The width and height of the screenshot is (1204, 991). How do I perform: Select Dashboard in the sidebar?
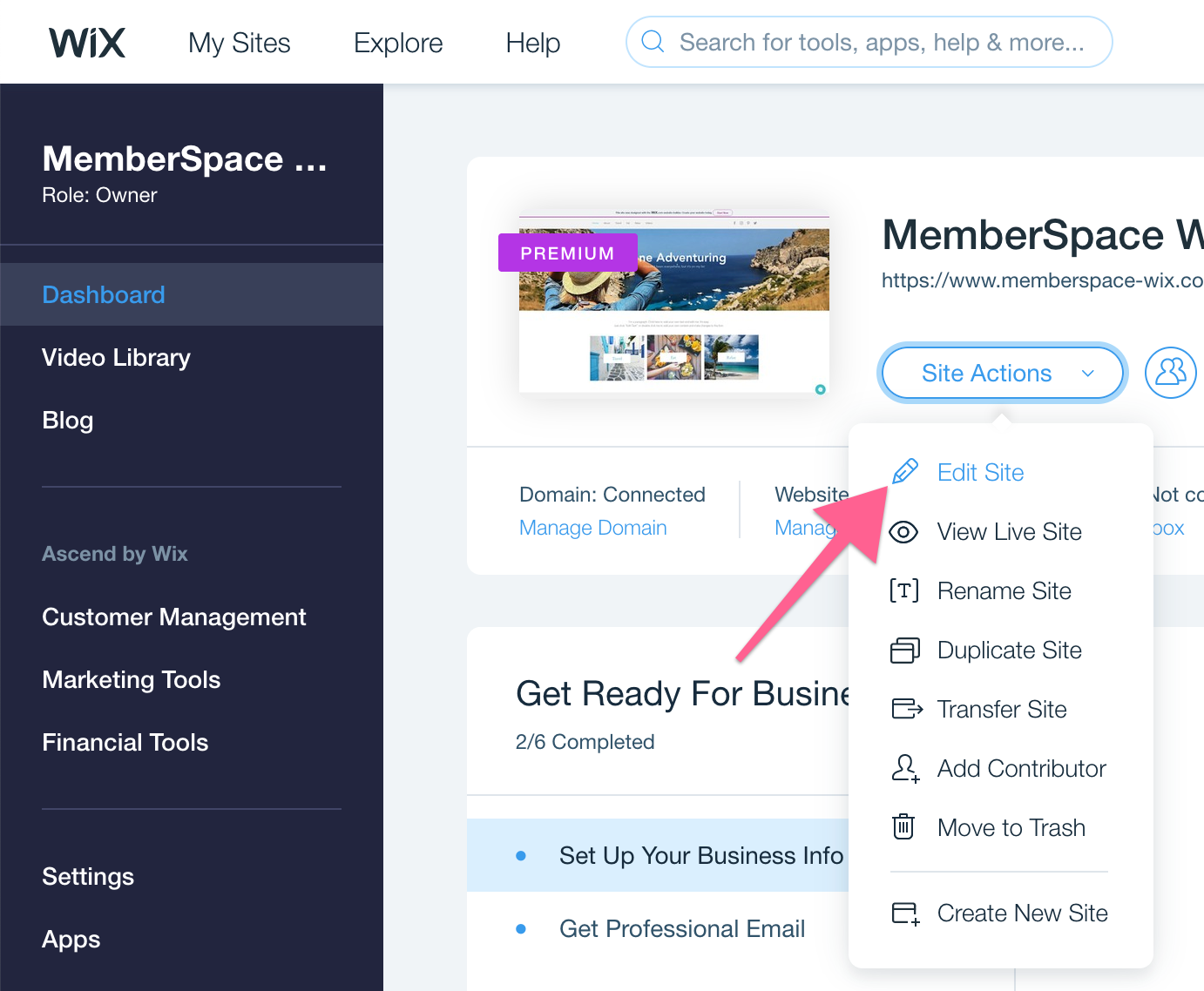tap(192, 294)
